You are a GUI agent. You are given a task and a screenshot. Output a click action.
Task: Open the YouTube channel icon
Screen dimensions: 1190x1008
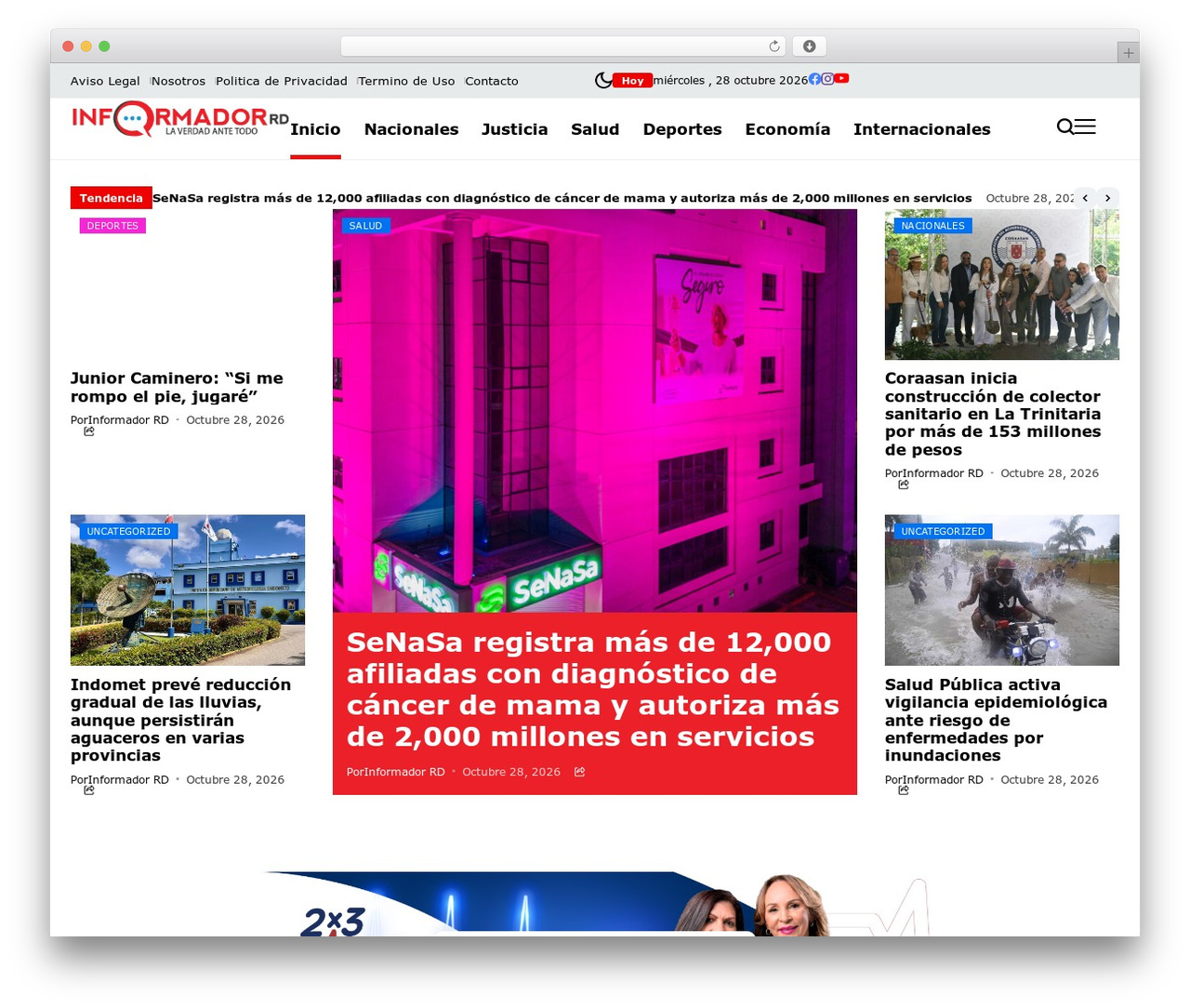coord(841,79)
